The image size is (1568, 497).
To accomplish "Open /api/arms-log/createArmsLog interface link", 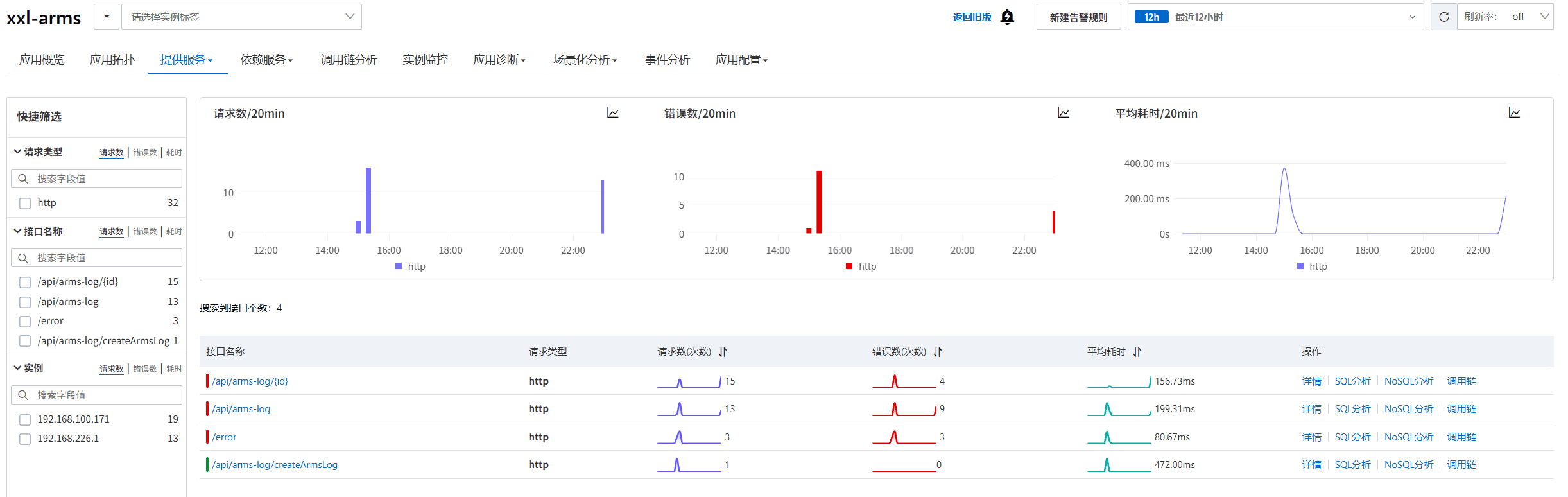I will [x=275, y=465].
